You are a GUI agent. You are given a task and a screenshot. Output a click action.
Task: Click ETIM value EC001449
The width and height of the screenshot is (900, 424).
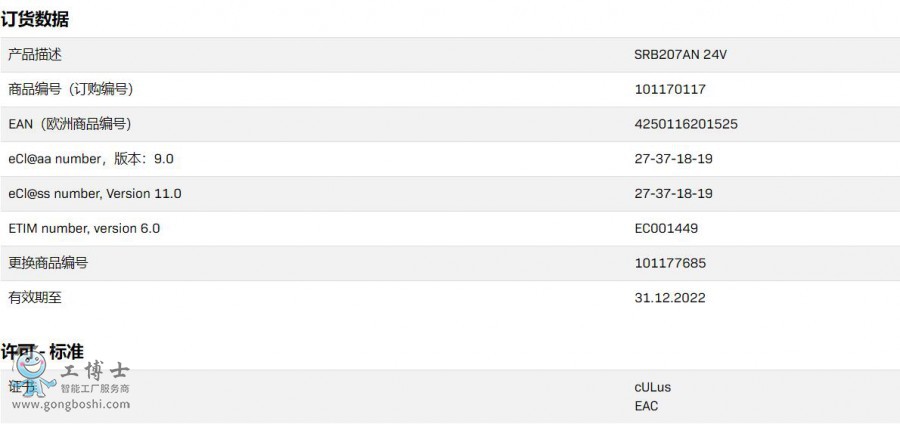[x=666, y=228]
